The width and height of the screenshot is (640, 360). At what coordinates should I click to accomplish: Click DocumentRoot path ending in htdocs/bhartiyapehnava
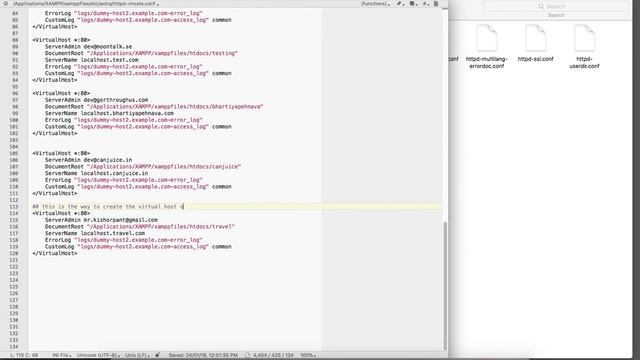click(154, 107)
